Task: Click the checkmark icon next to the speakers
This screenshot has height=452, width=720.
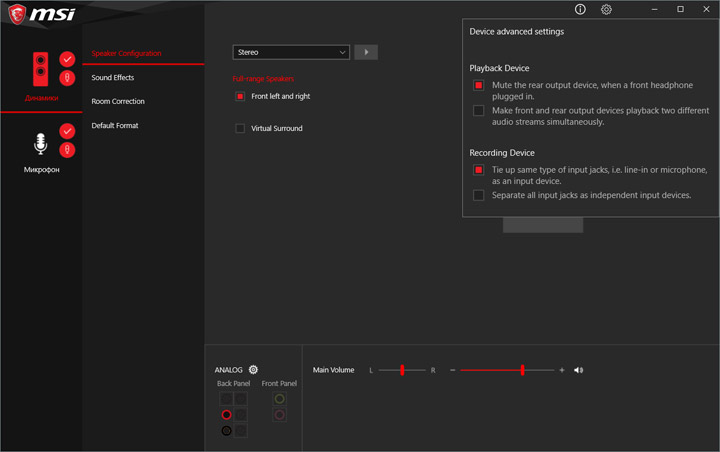Action: click(67, 59)
